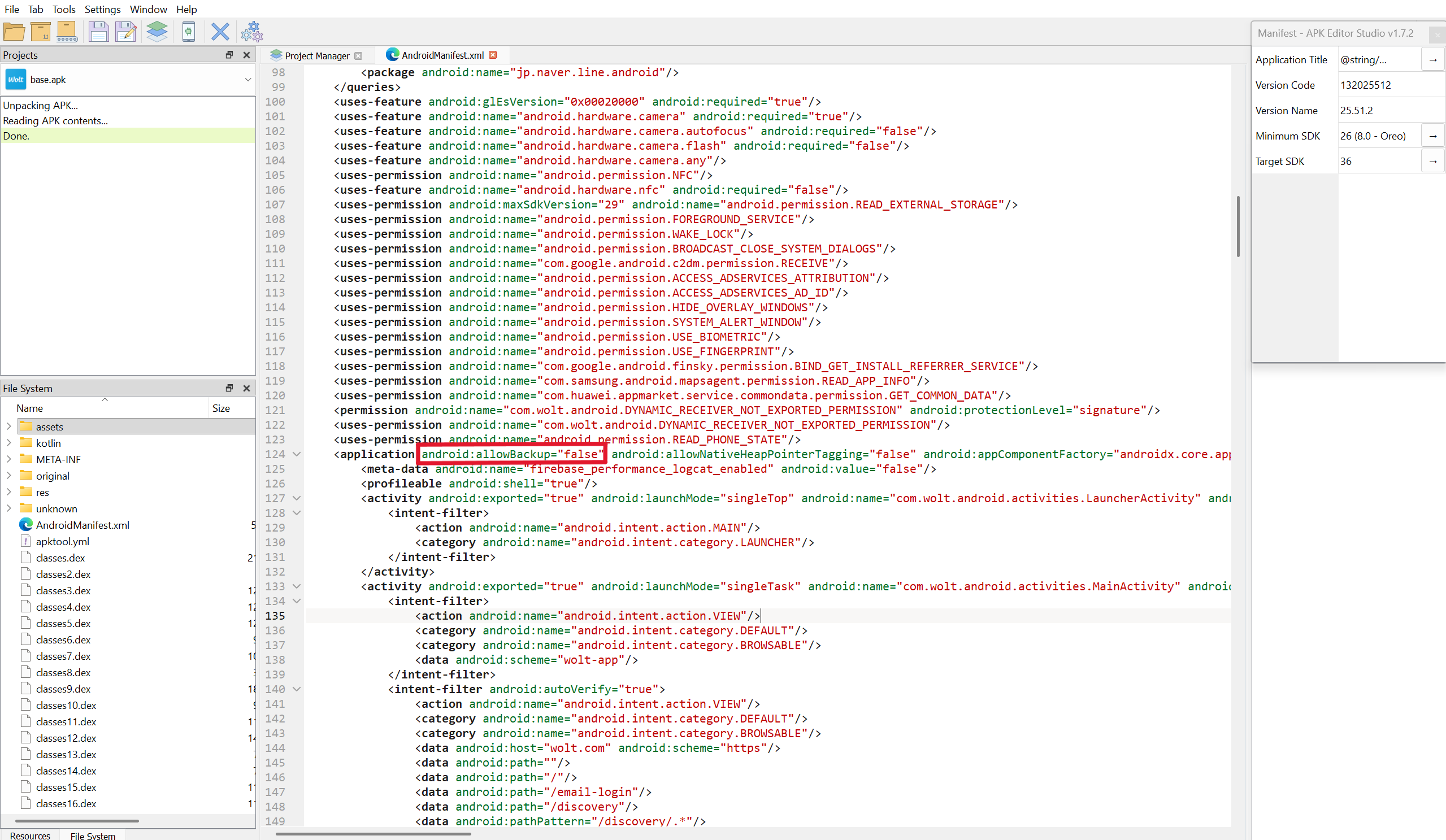
Task: Float the Projects panel with undock icon
Action: point(229,55)
